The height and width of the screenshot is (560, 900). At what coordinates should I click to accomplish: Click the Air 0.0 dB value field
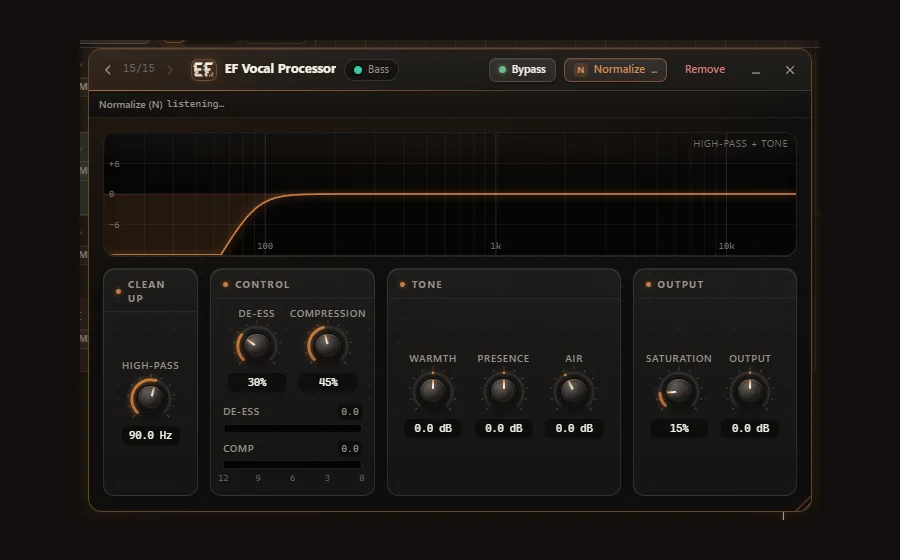tap(574, 429)
